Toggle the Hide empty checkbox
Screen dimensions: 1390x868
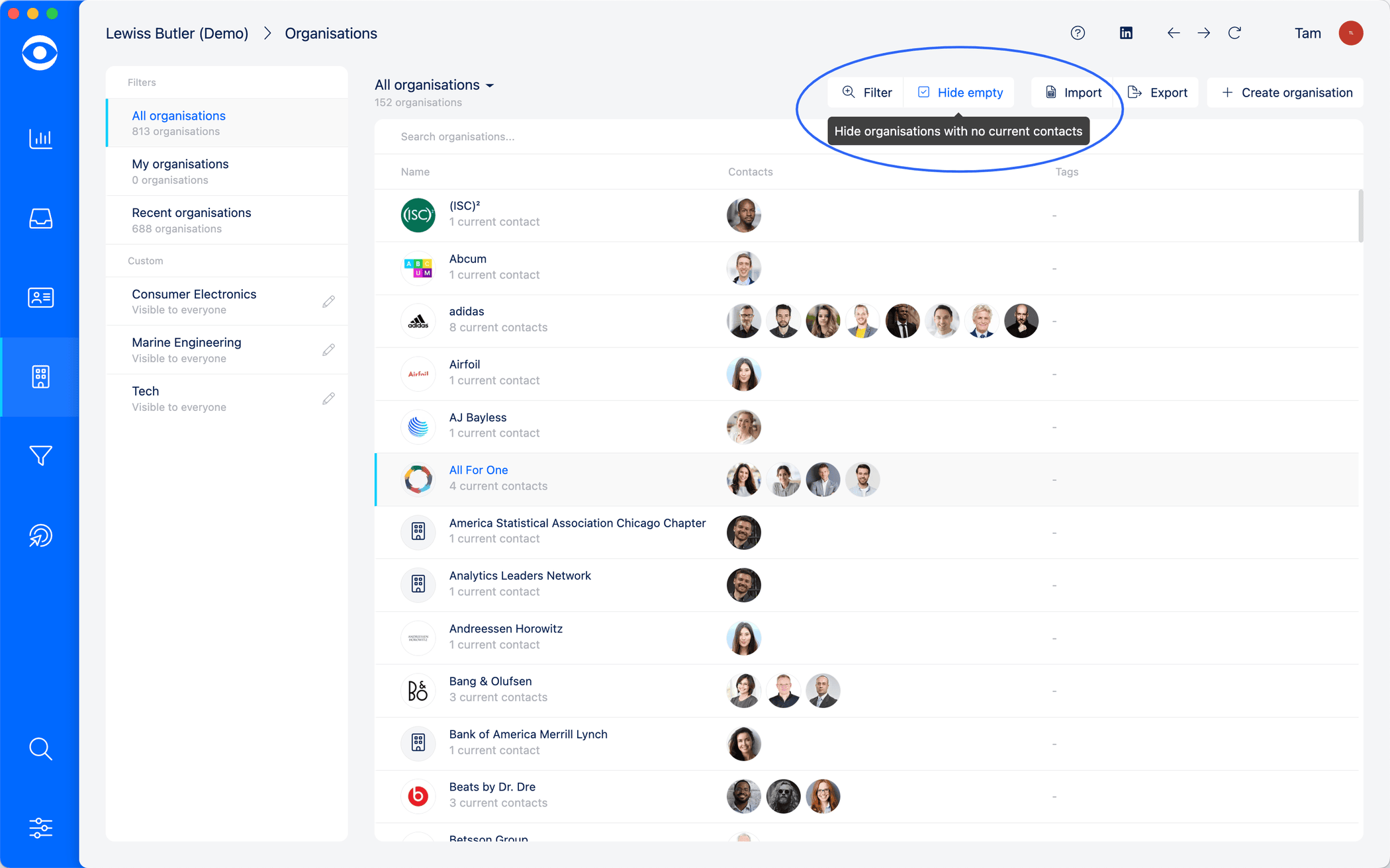tap(924, 93)
